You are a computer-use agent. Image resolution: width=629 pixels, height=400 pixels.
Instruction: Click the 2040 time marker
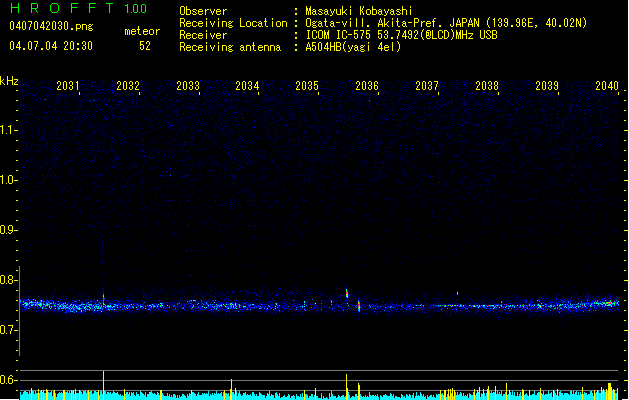click(x=607, y=86)
